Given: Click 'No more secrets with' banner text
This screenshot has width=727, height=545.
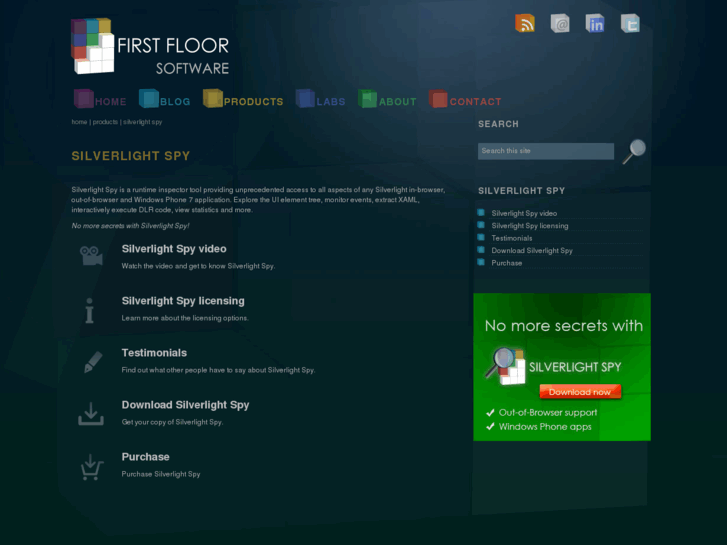Looking at the screenshot, I should pos(564,326).
